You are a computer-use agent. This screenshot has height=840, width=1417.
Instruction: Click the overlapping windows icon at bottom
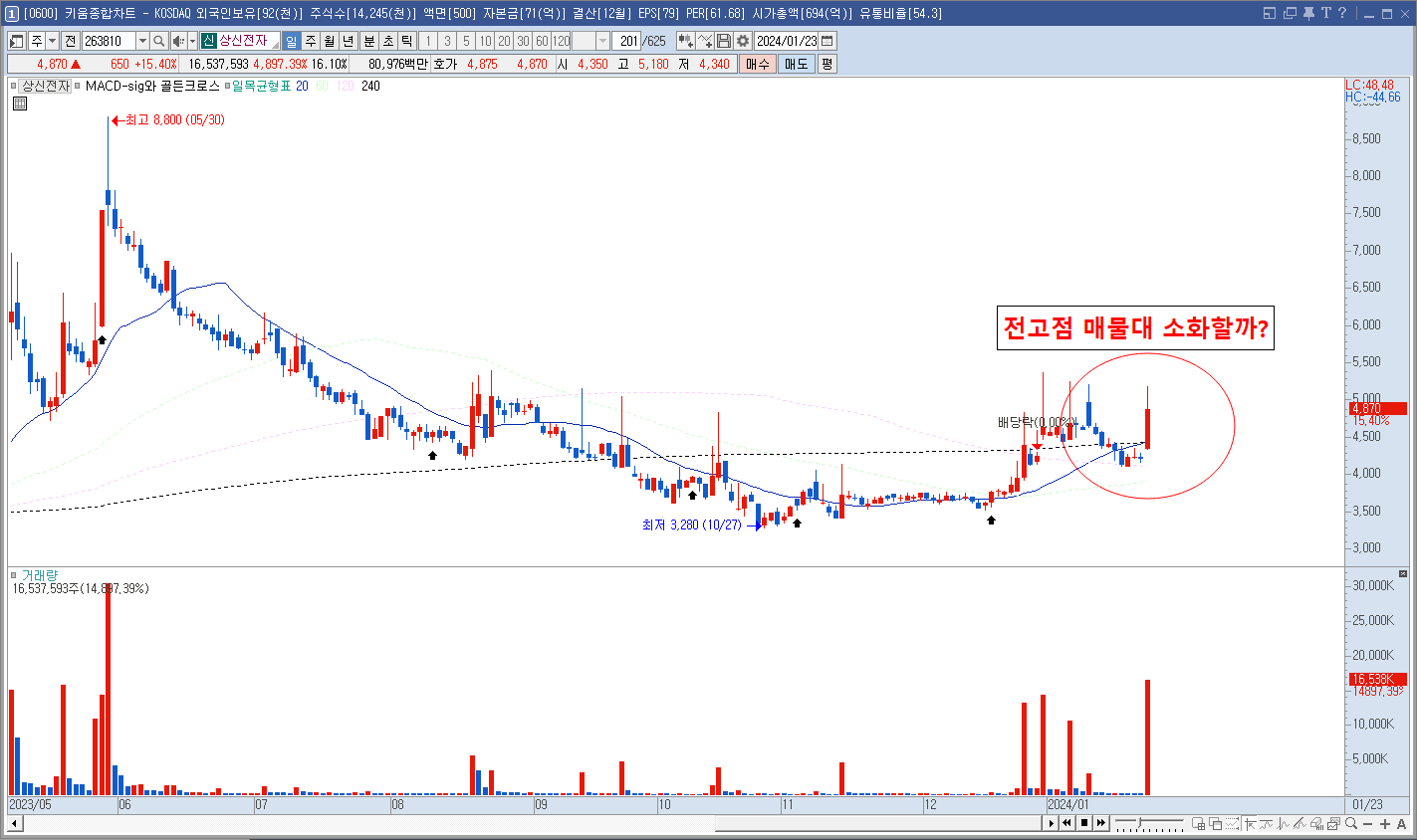pyautogui.click(x=1216, y=823)
